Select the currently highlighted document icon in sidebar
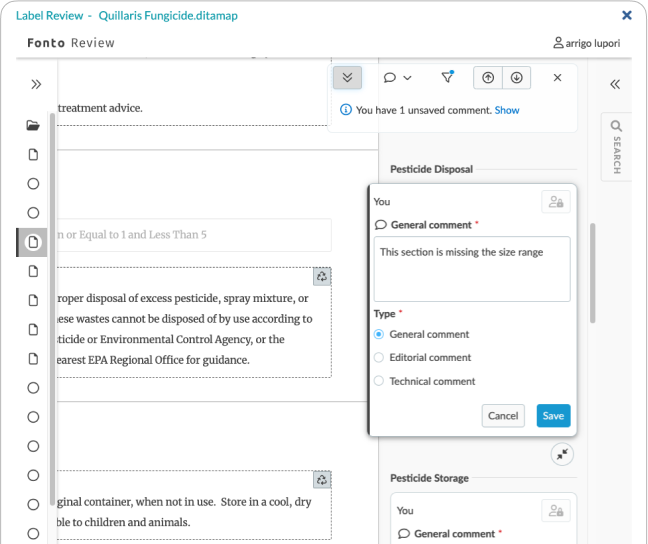 33,242
